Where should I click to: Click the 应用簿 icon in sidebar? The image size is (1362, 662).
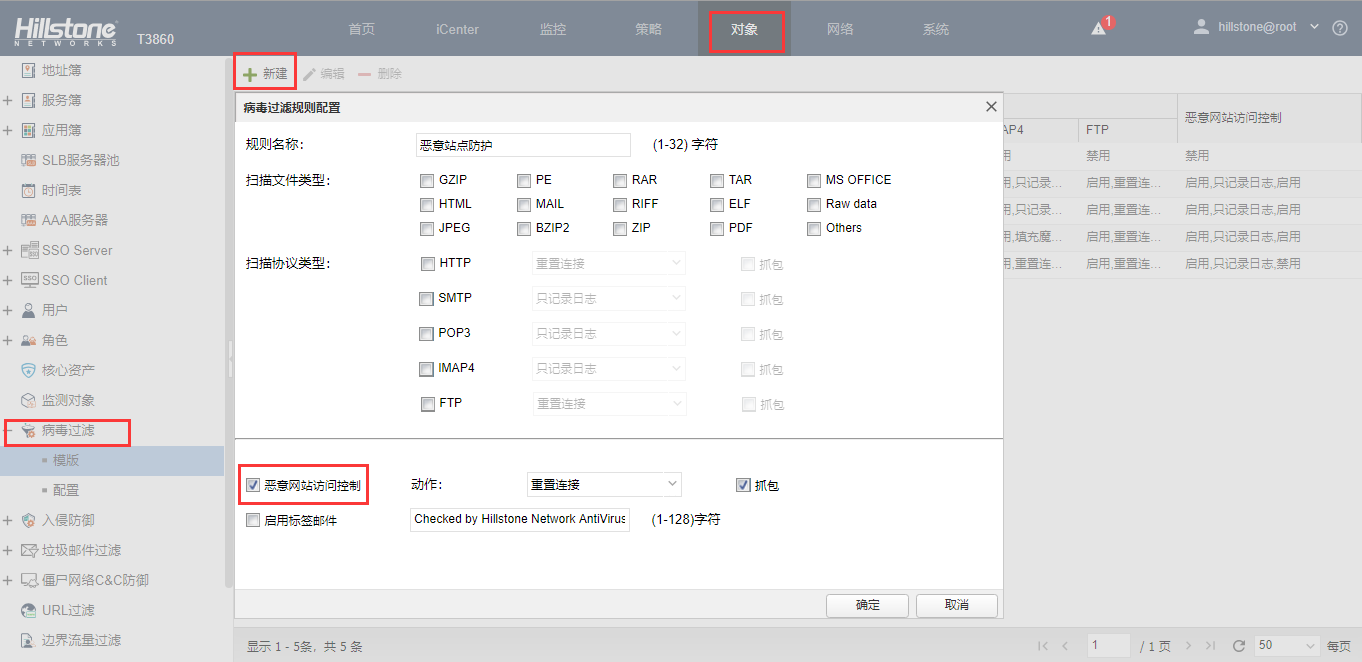click(28, 130)
